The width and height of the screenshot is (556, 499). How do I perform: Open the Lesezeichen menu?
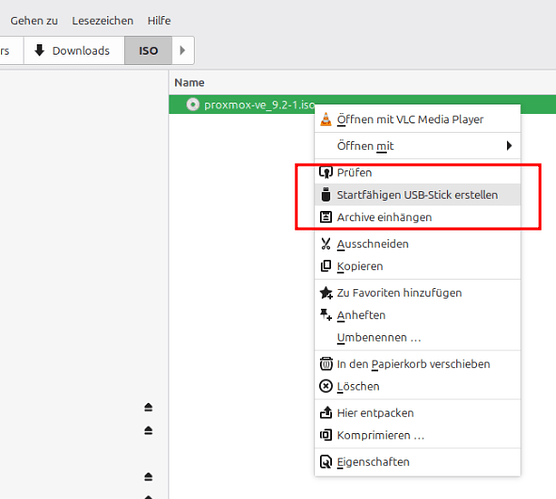pos(103,21)
